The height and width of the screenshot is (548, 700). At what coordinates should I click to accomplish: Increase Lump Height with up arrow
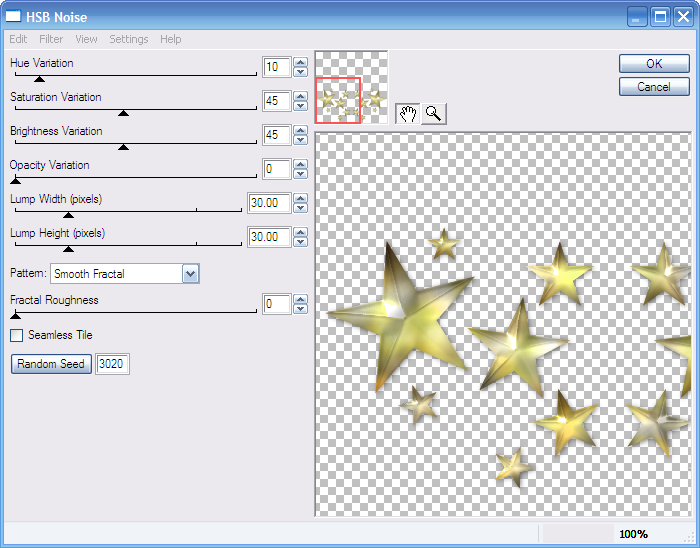[301, 232]
